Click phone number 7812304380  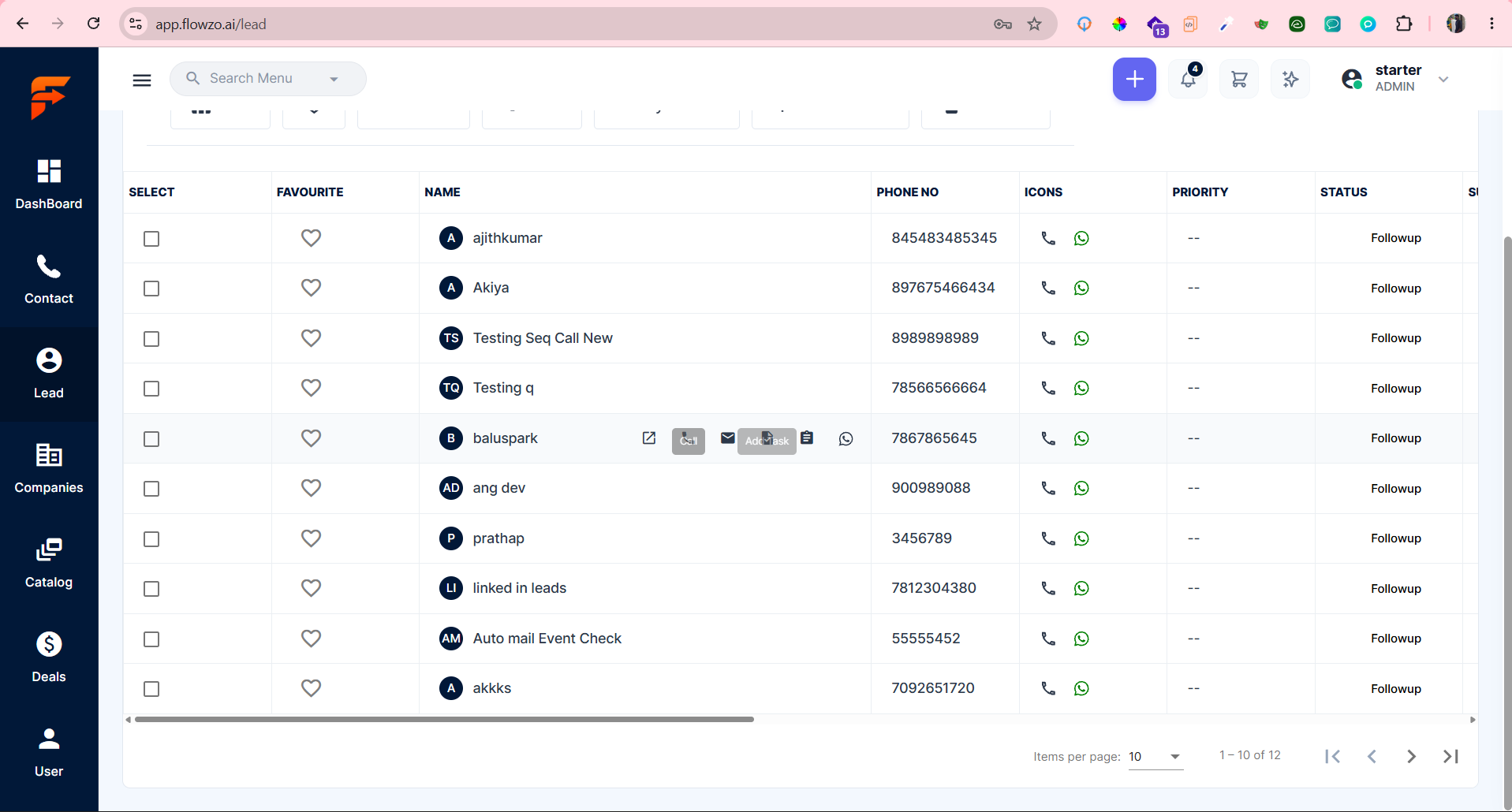934,588
